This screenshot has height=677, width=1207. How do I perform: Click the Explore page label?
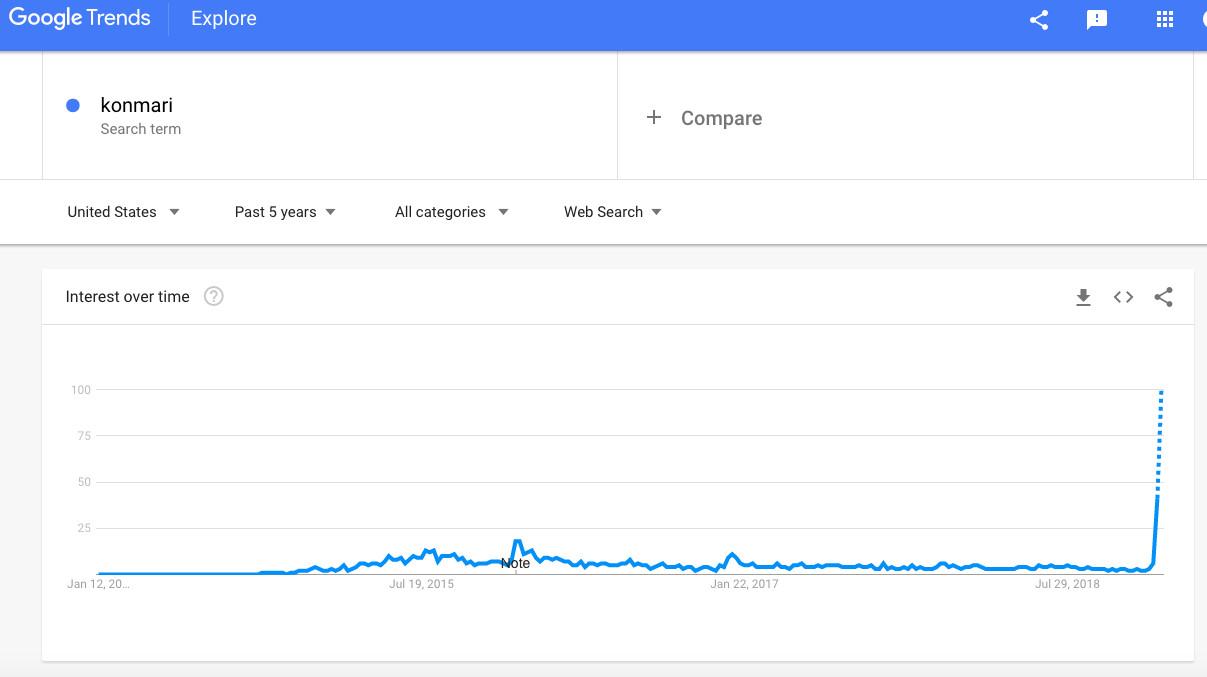tap(224, 19)
